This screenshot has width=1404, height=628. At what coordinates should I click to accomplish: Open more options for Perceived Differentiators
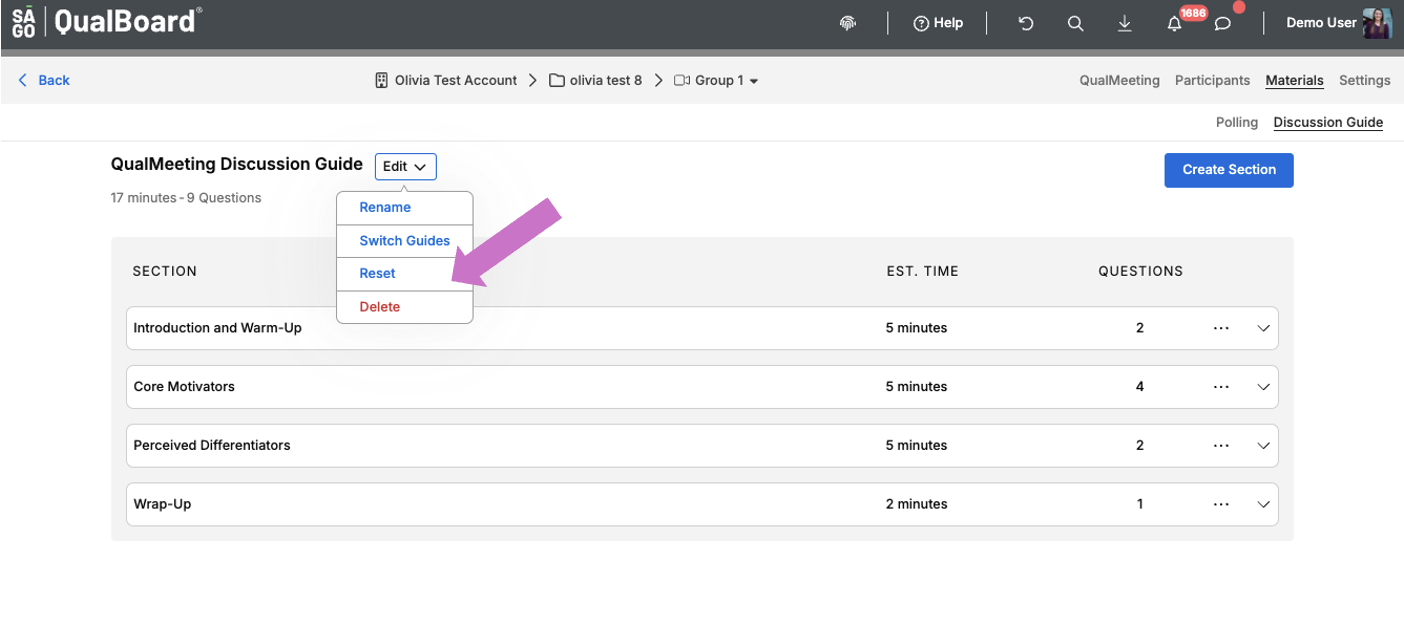click(1220, 446)
